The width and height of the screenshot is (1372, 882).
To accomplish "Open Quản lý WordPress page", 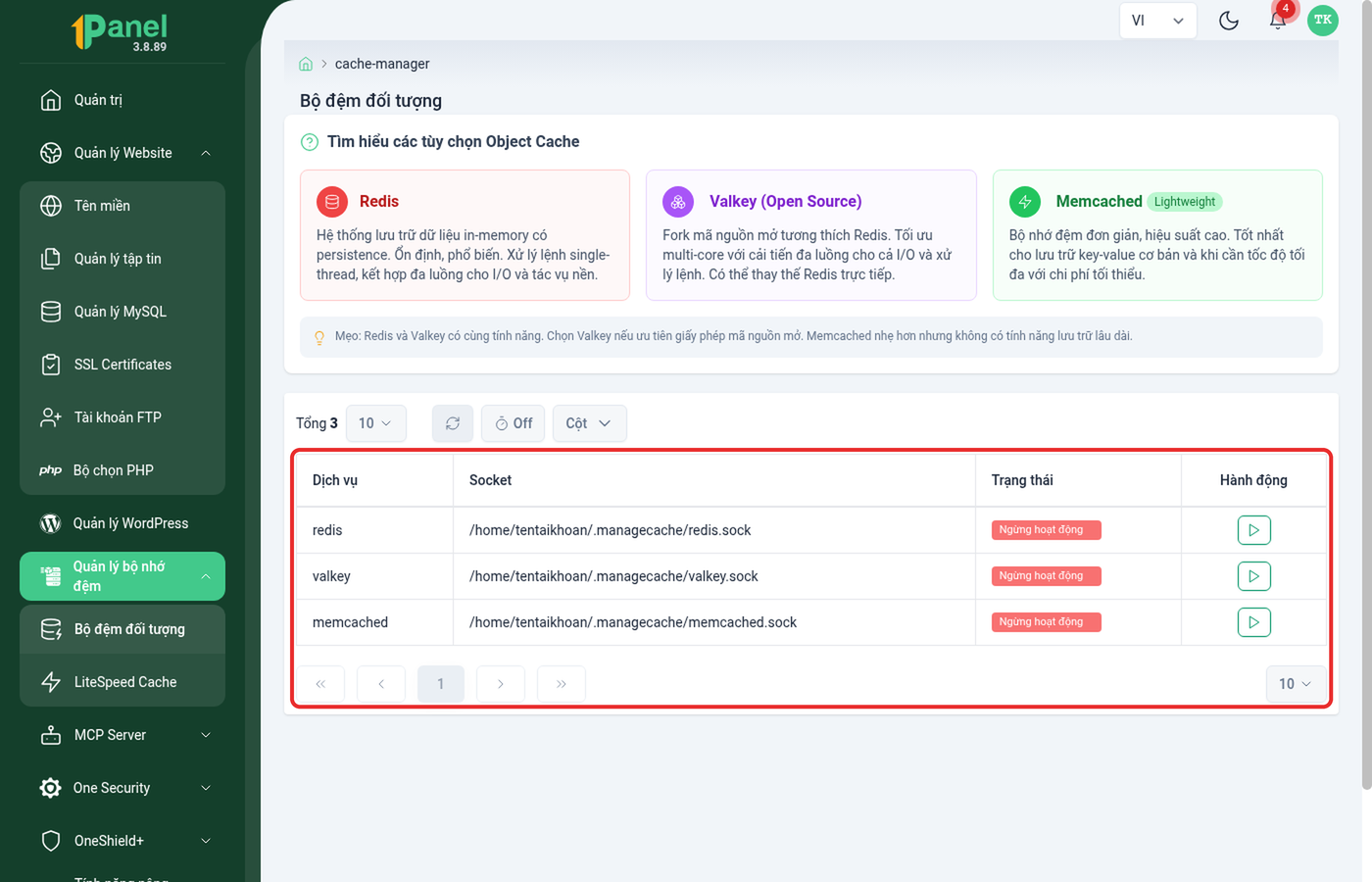I will pyautogui.click(x=122, y=523).
